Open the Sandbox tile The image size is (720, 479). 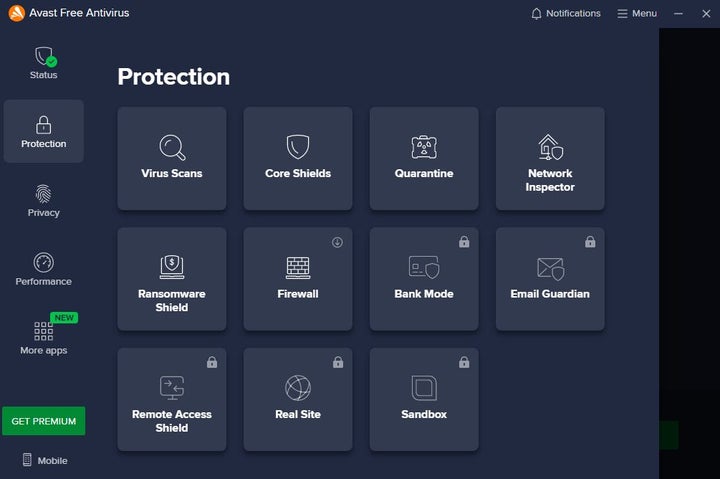pyautogui.click(x=424, y=399)
